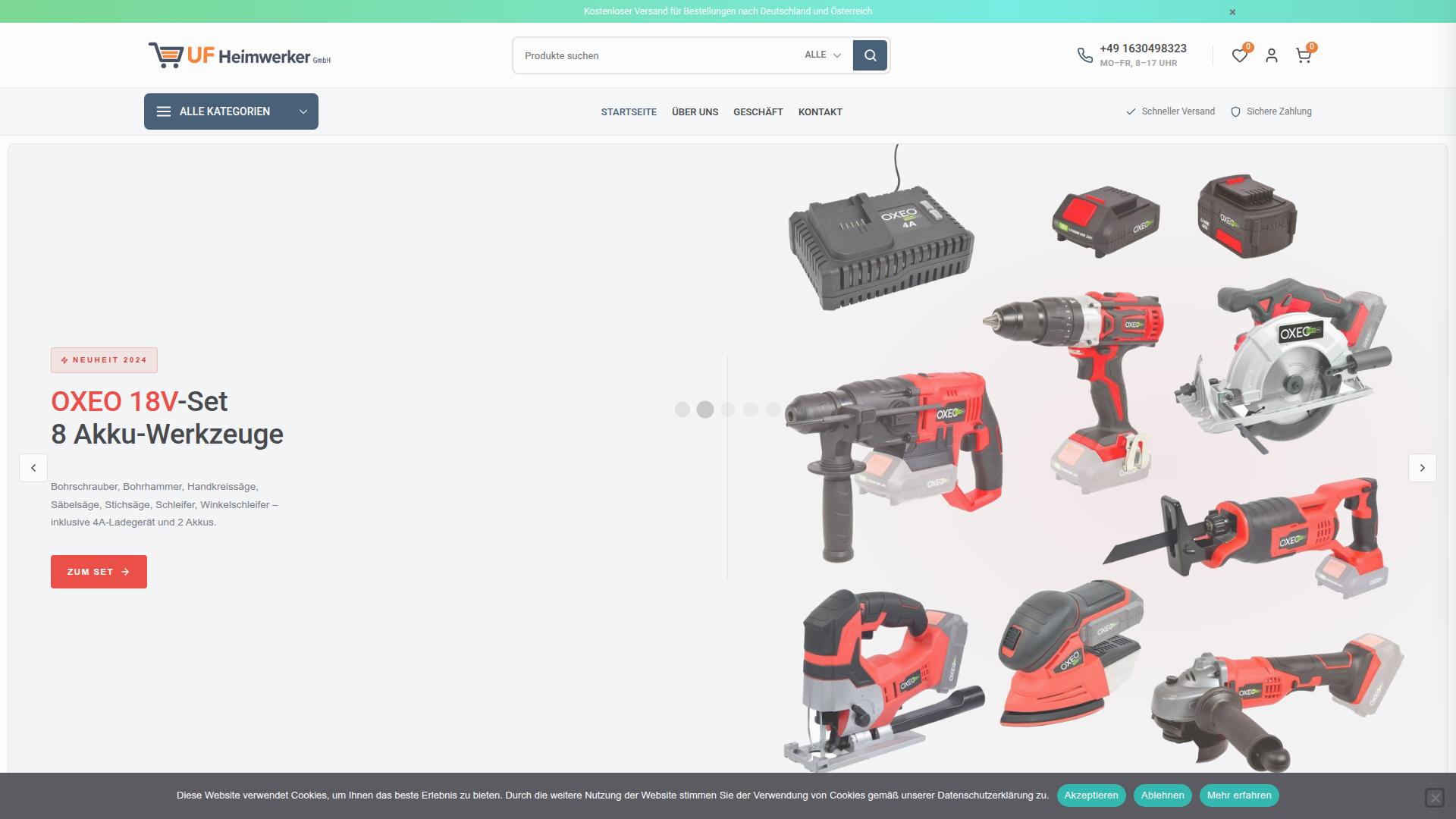The height and width of the screenshot is (819, 1456).
Task: Open the Über uns menu item
Action: point(695,111)
